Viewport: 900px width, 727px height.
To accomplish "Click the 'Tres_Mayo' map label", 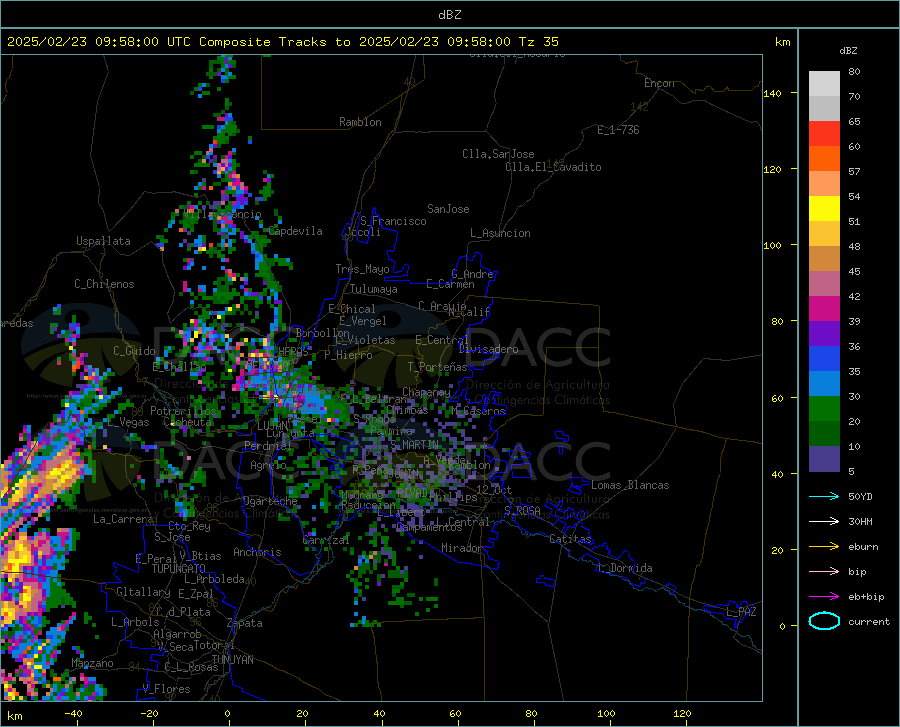I will coord(362,269).
